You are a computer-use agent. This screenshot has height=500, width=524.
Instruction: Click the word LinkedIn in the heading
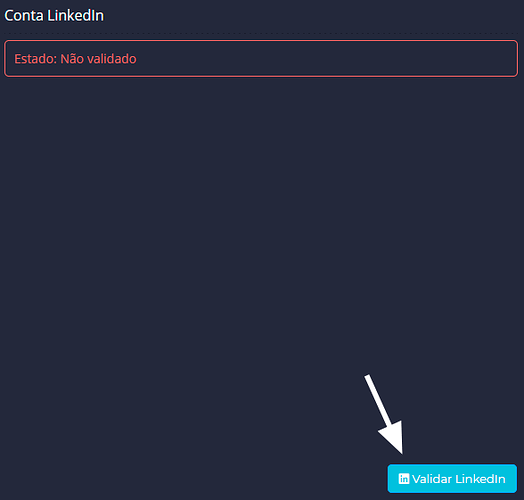click(x=76, y=15)
